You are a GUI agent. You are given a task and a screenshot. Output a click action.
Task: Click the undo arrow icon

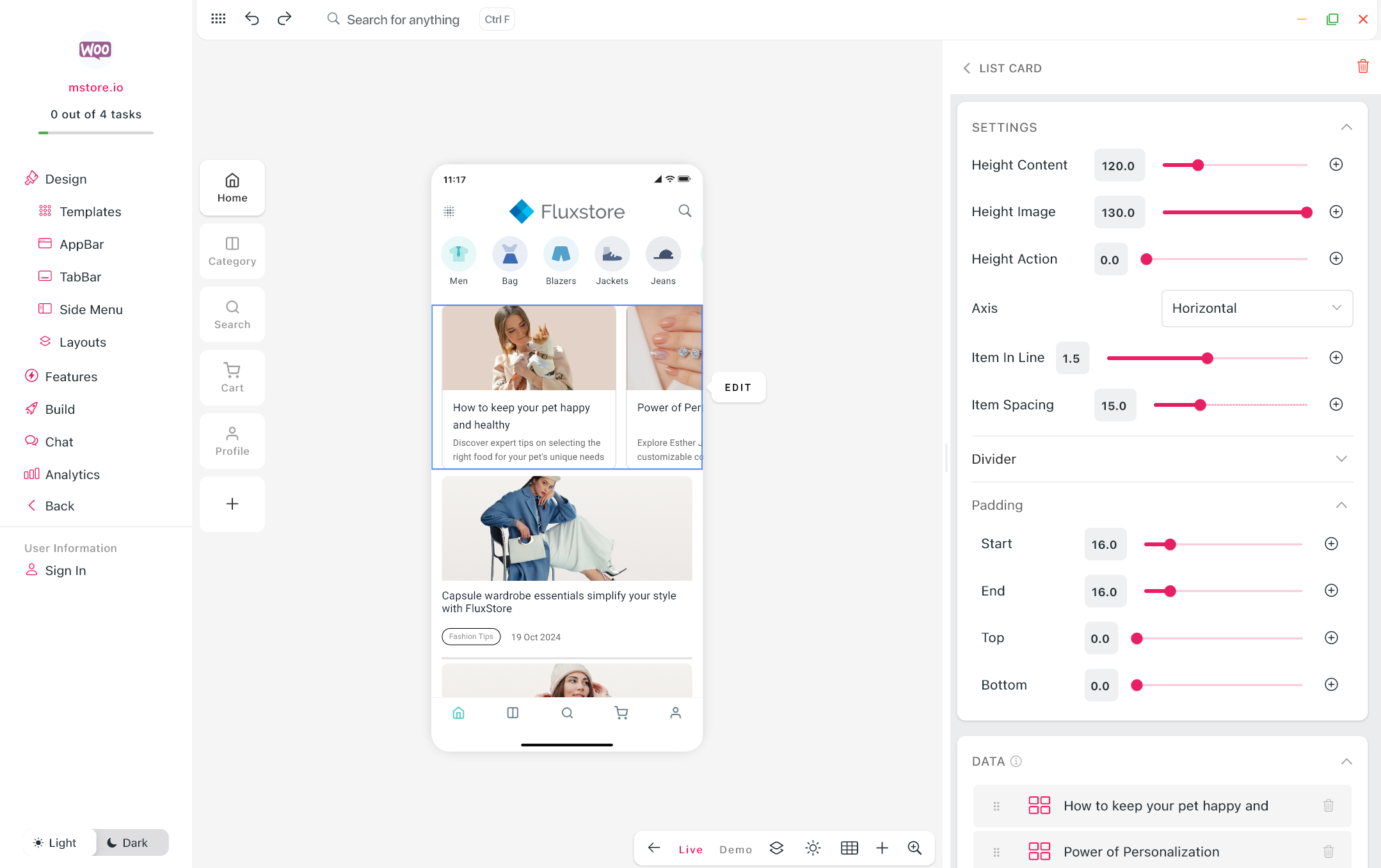coord(251,19)
